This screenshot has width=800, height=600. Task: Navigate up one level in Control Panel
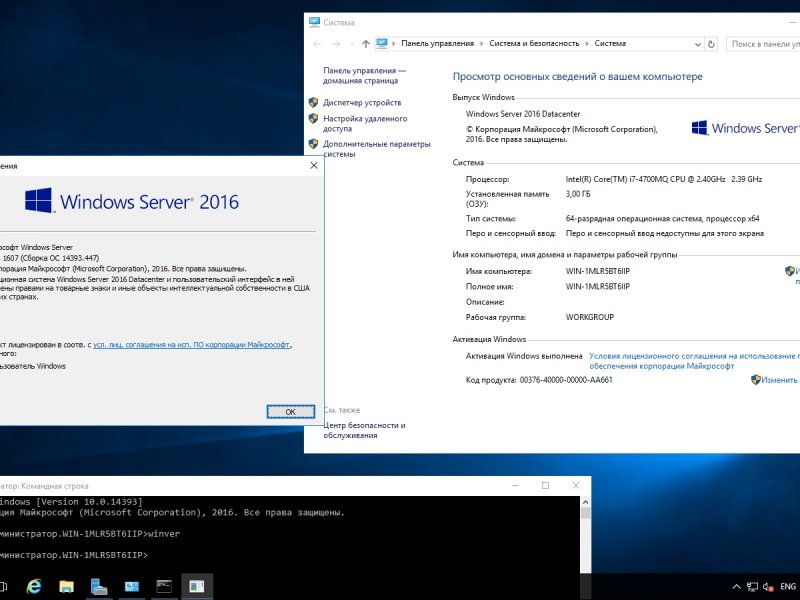(365, 44)
